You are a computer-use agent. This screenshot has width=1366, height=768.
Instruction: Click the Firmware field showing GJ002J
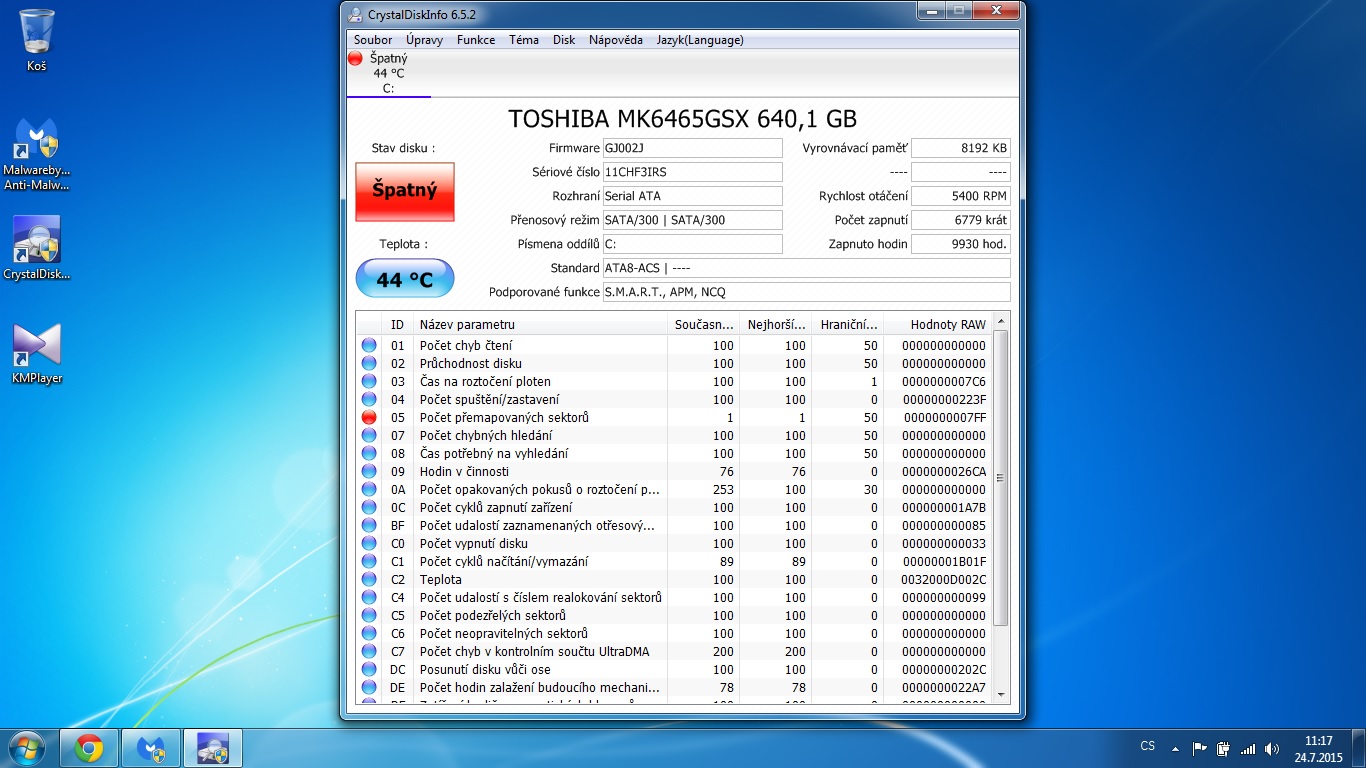[x=692, y=148]
